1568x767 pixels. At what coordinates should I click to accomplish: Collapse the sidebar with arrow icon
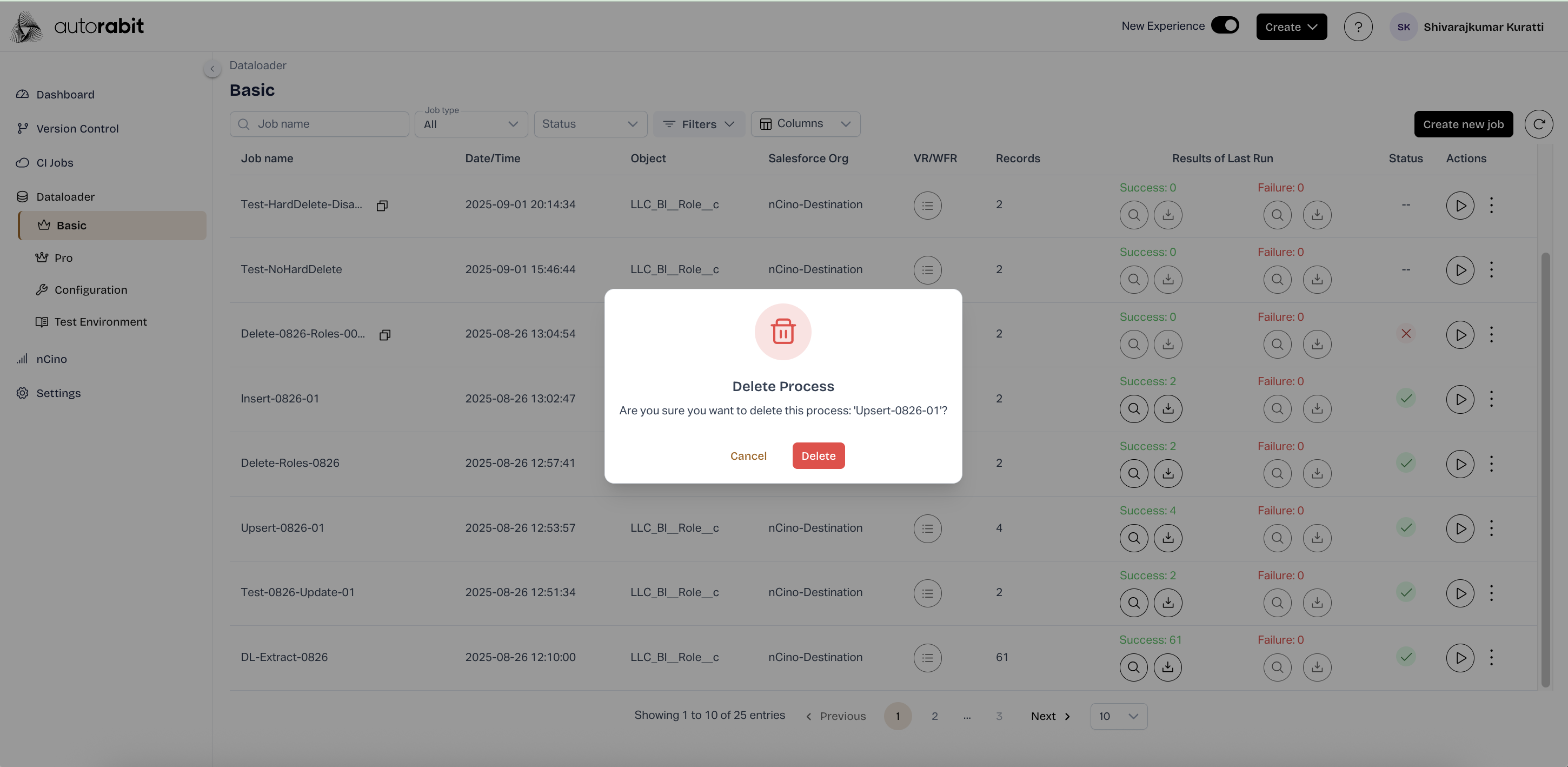pyautogui.click(x=212, y=69)
